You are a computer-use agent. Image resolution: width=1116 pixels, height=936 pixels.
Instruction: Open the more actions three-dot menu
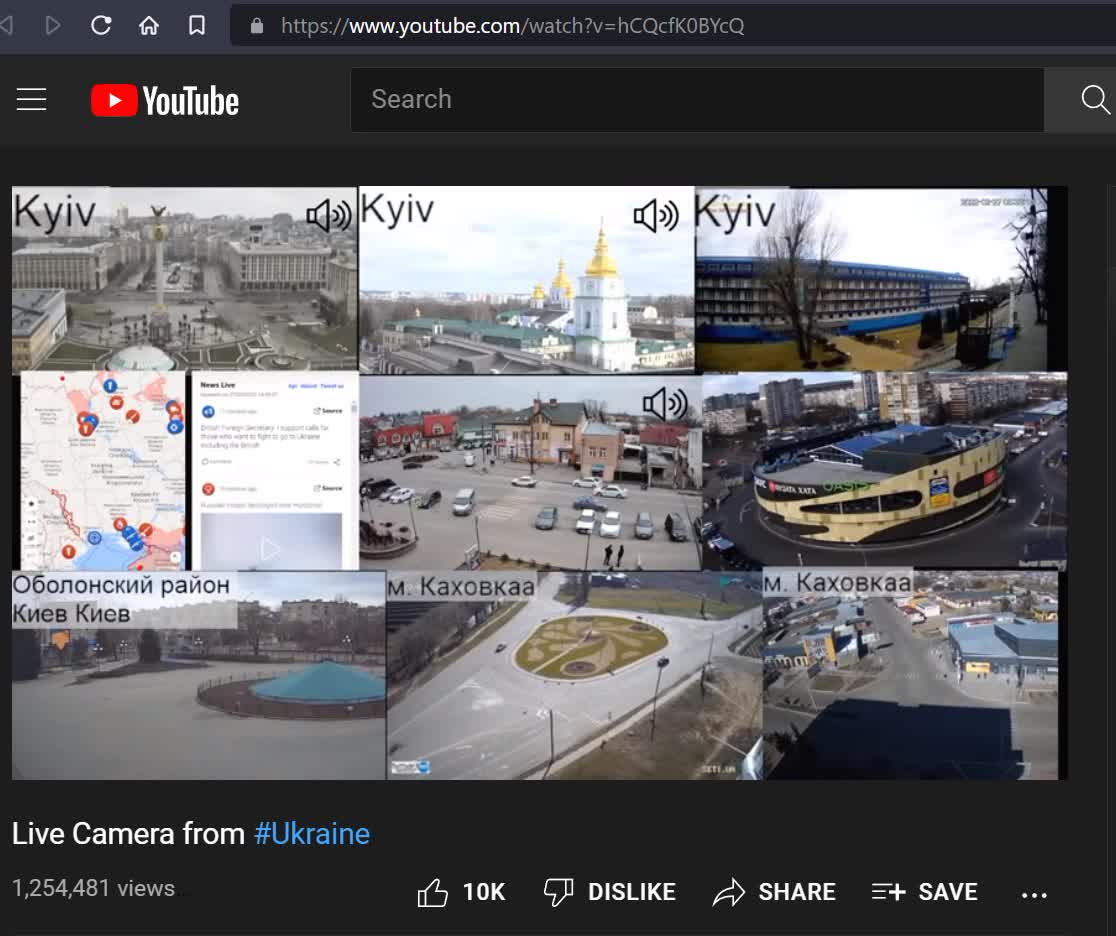pos(1034,895)
